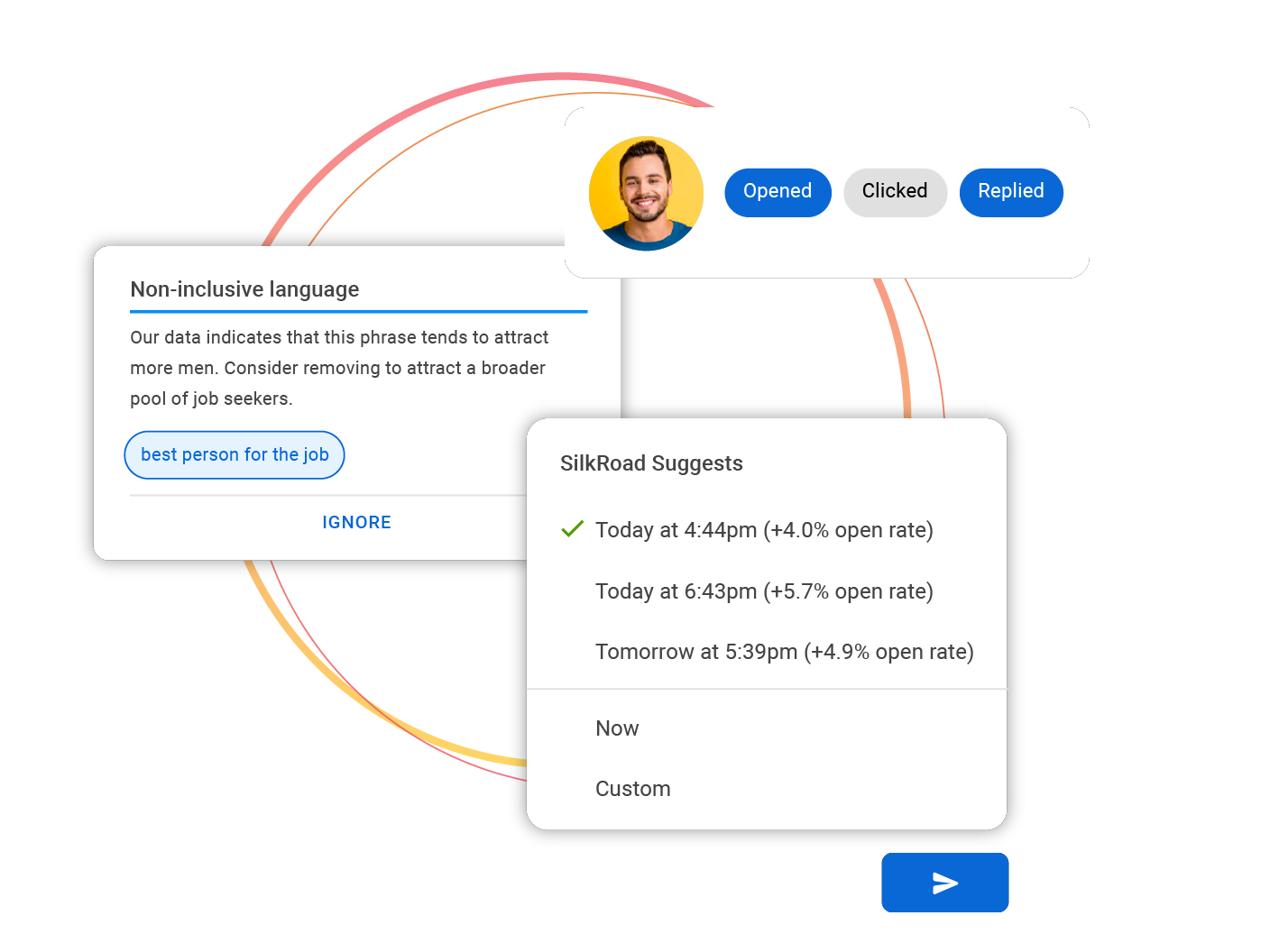
Task: Click the blue send icon
Action: click(944, 883)
